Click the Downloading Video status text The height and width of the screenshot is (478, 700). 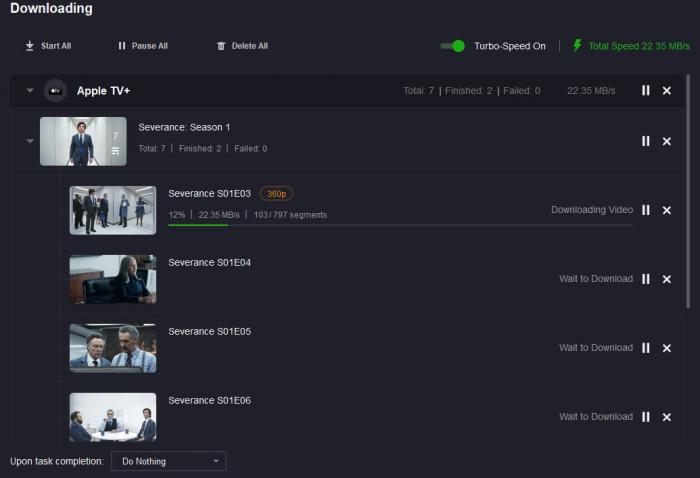[592, 210]
